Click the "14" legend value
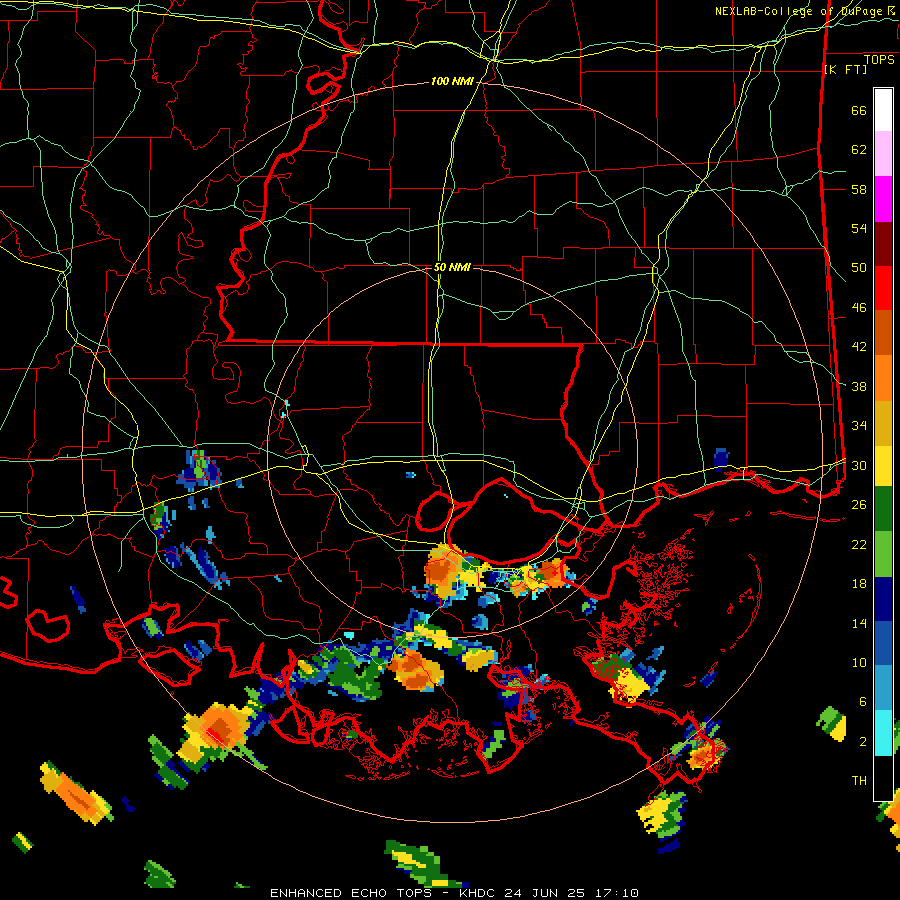This screenshot has height=900, width=900. tap(859, 623)
